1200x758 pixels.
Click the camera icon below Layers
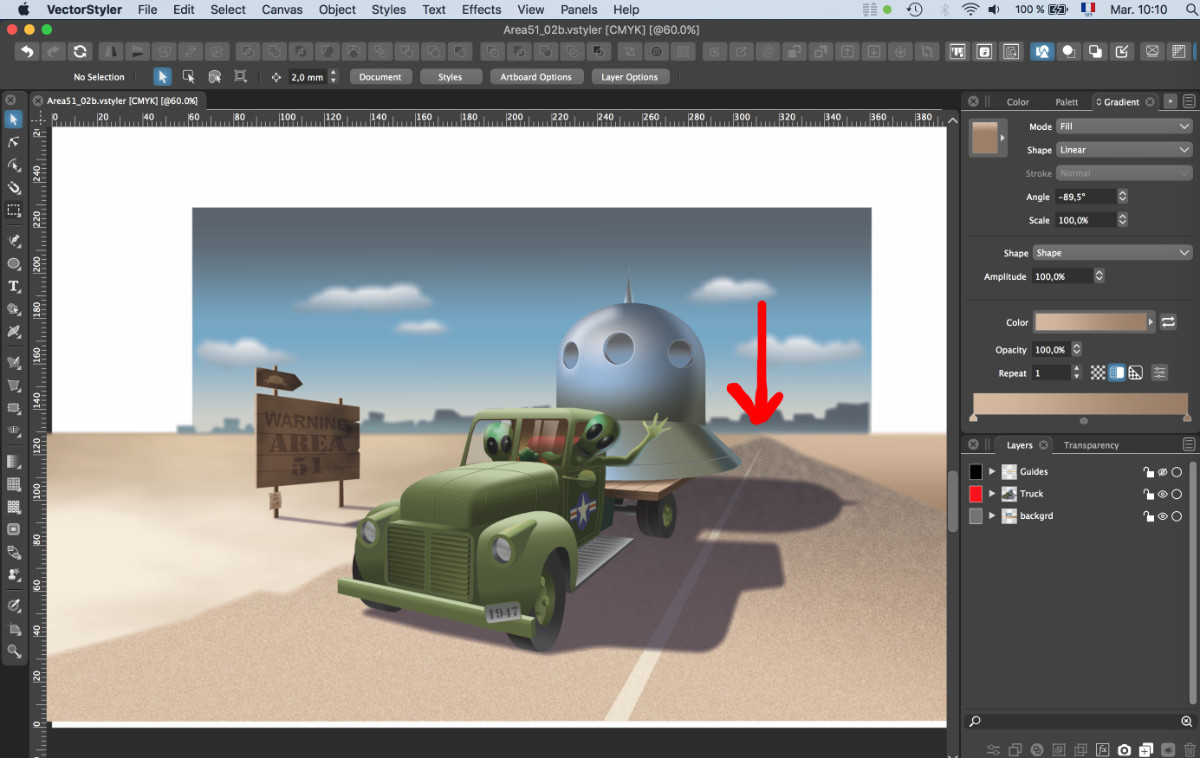click(1124, 750)
